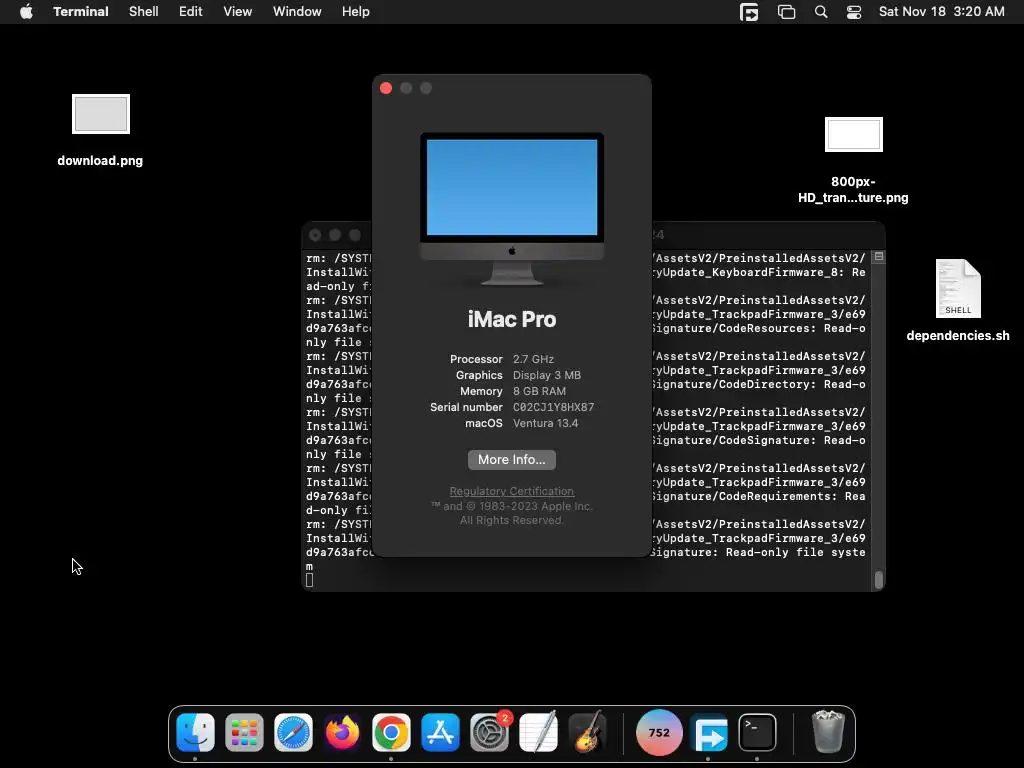Close the About This Mac window
The width and height of the screenshot is (1024, 768).
(x=386, y=88)
